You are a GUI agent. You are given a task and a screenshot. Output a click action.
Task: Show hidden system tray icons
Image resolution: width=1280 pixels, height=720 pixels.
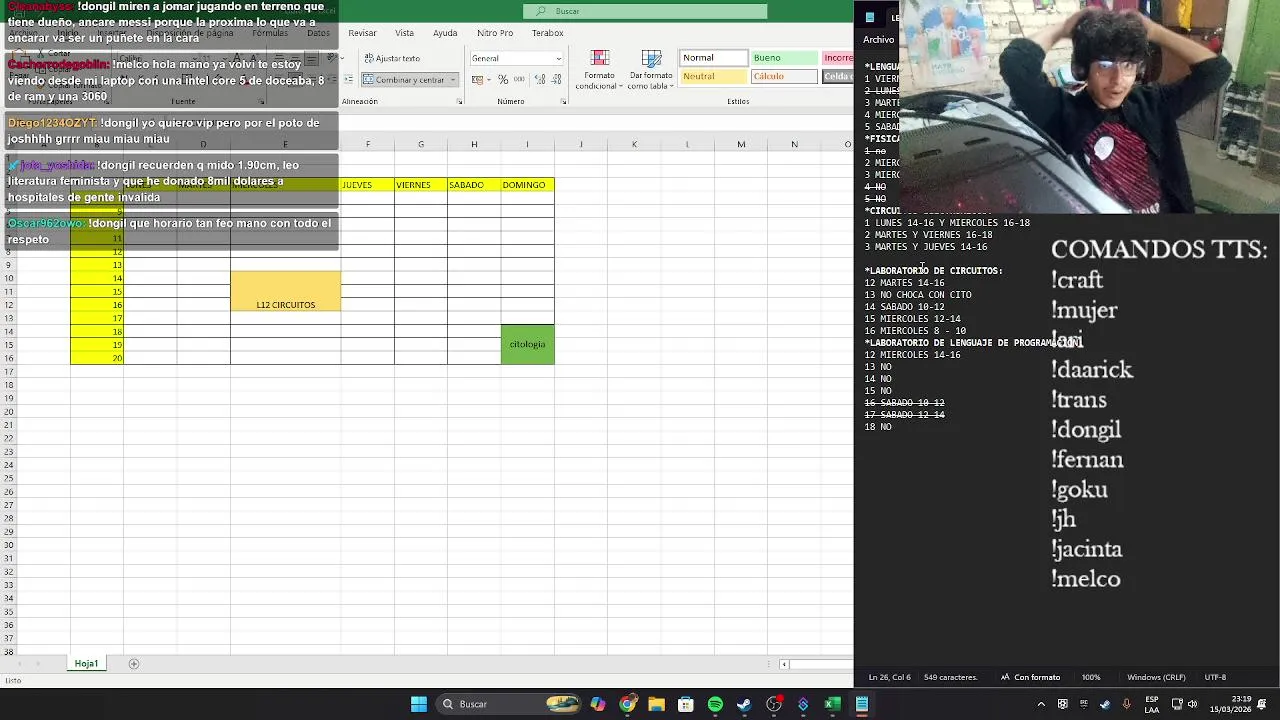click(x=1041, y=704)
